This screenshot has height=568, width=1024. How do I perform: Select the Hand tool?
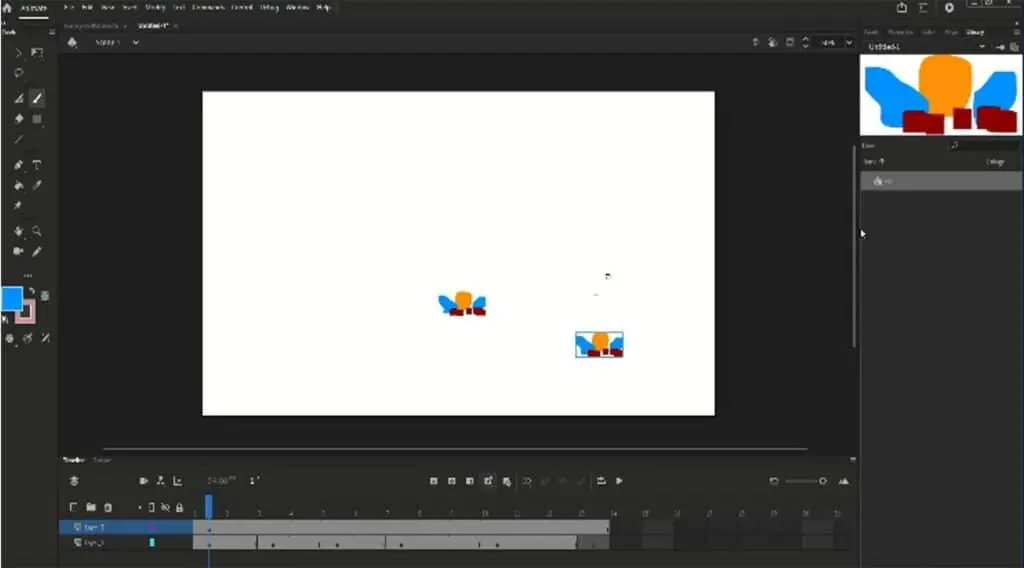tap(18, 231)
